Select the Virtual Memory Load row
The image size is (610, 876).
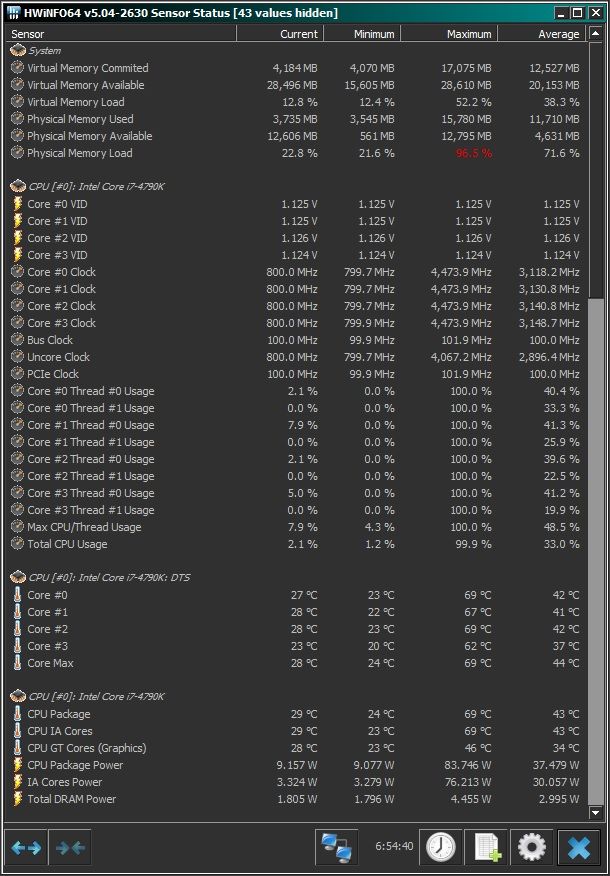296,102
